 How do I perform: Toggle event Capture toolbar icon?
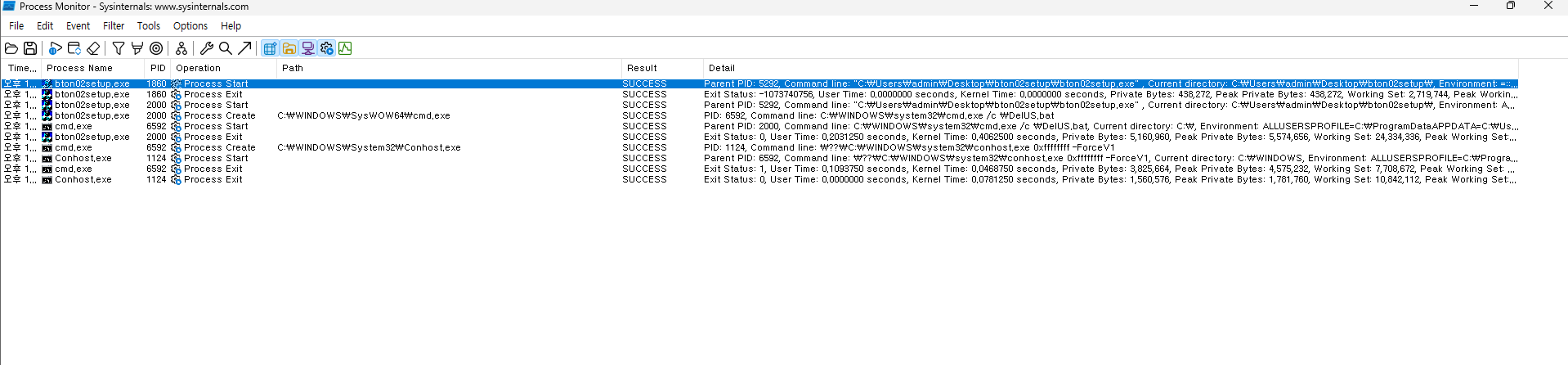(x=56, y=48)
